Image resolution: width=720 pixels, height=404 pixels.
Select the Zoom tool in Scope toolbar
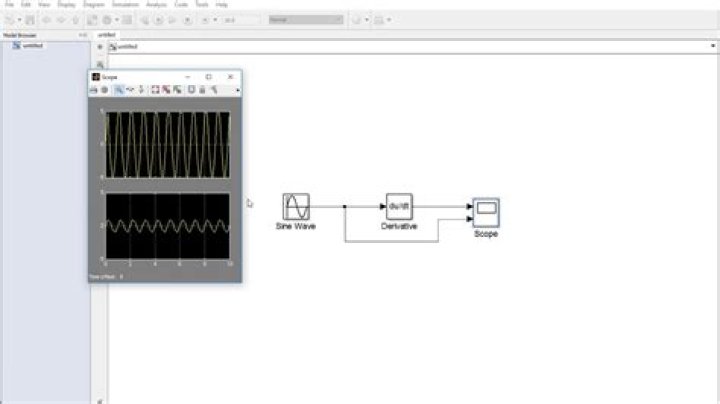click(x=118, y=89)
